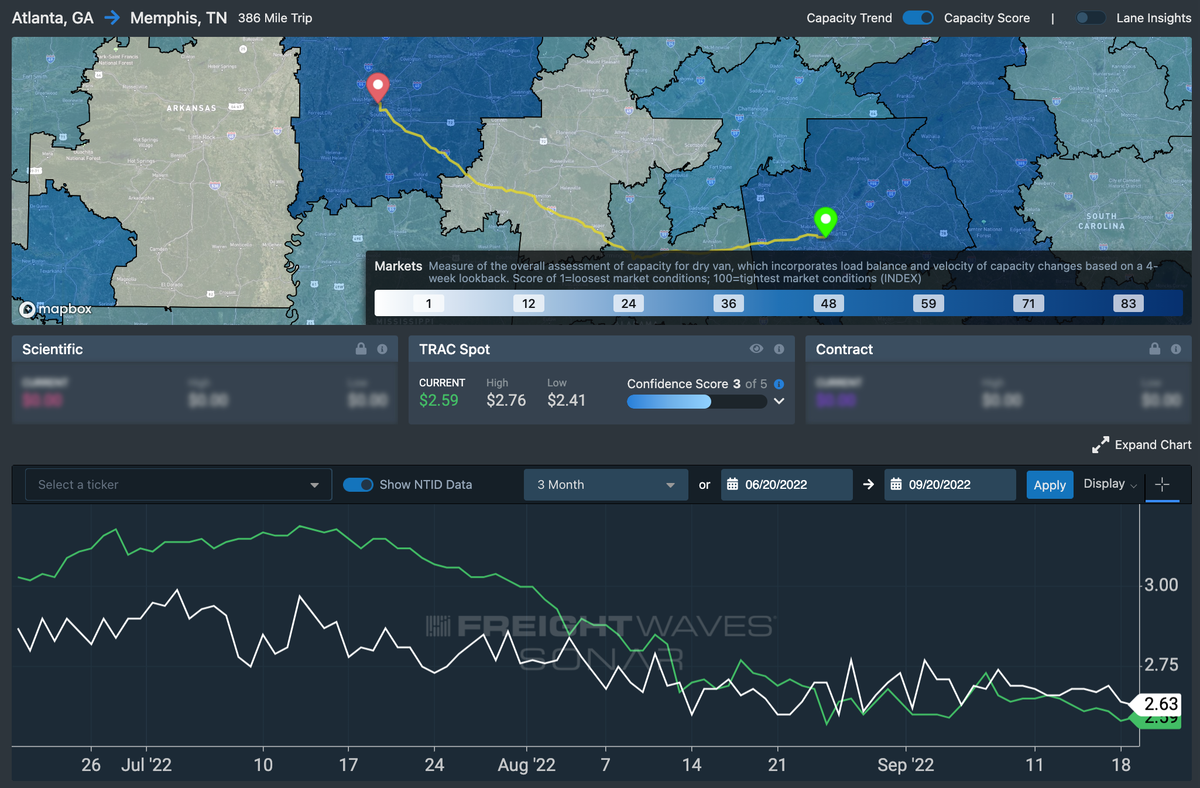This screenshot has width=1200, height=788.
Task: Click the red destination pin at Memphis
Action: (377, 88)
